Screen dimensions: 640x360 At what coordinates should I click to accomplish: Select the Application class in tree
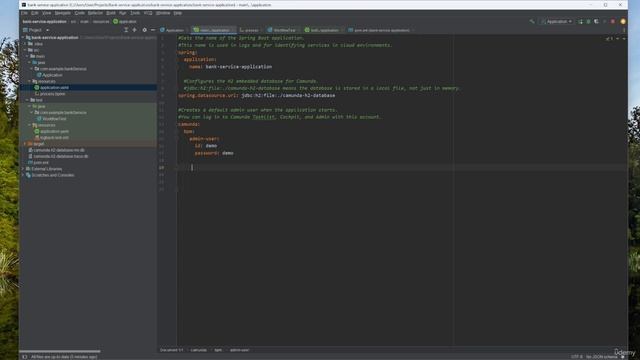[52, 75]
